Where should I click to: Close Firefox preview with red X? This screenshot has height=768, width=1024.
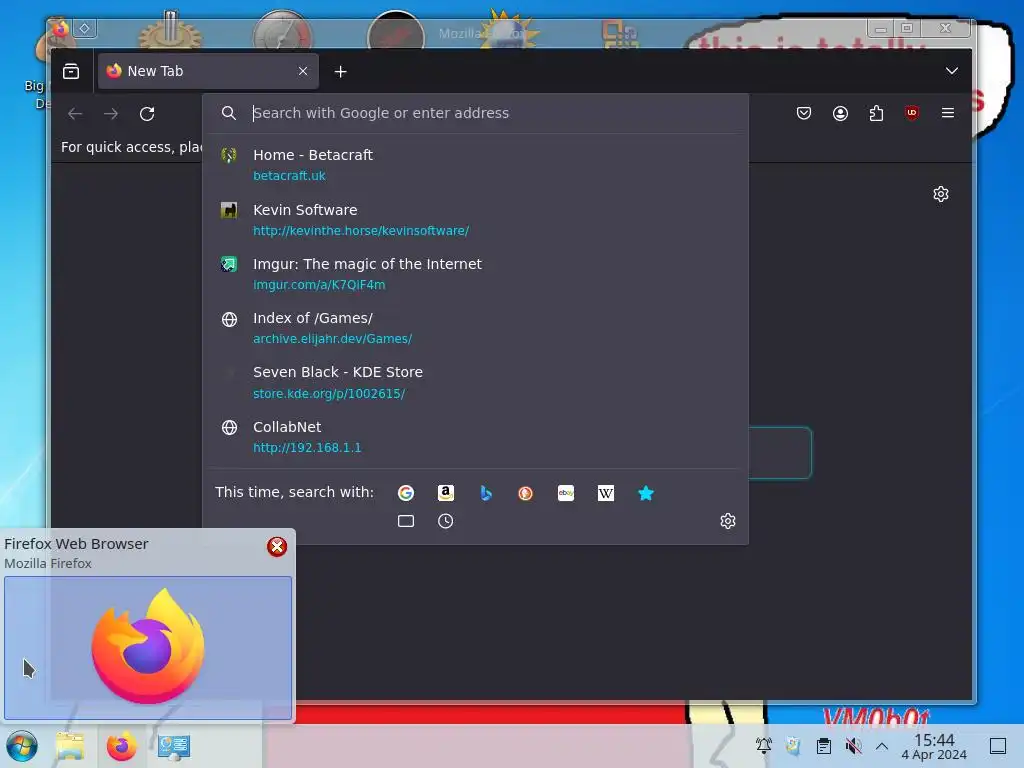tap(277, 547)
